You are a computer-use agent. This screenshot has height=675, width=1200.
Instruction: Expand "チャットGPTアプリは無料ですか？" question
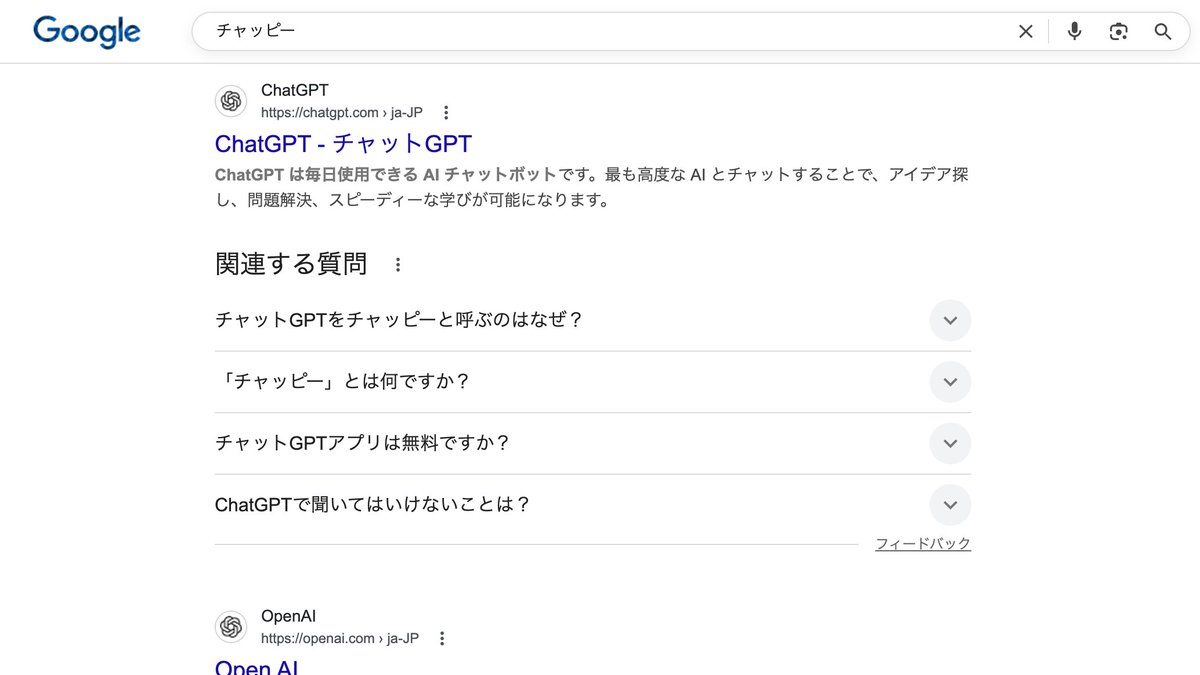tap(950, 444)
